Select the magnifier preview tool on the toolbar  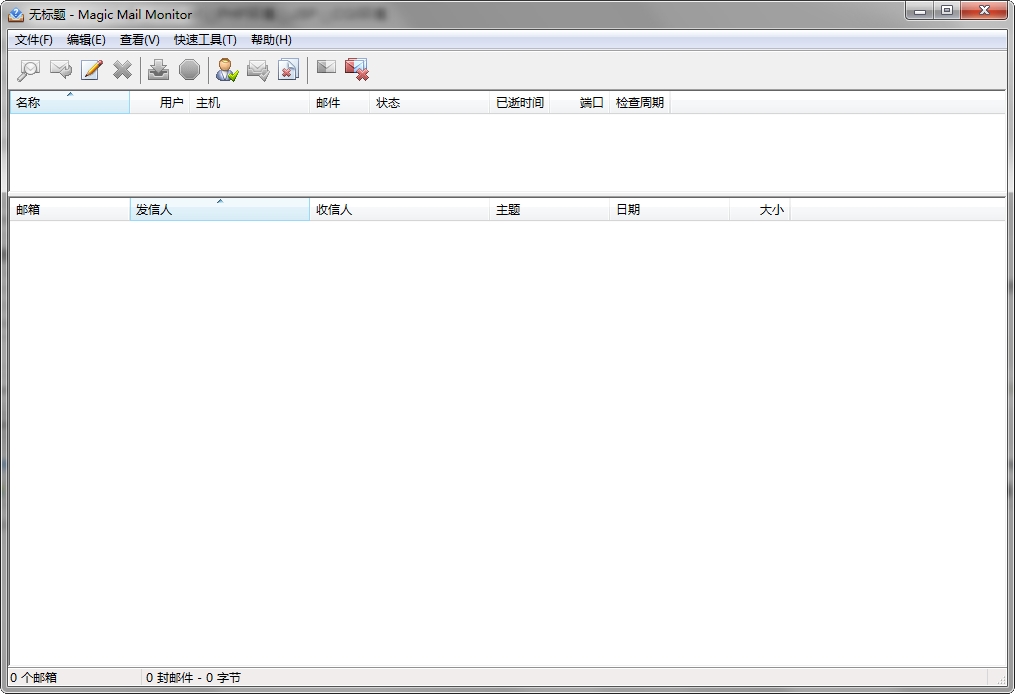click(x=28, y=70)
